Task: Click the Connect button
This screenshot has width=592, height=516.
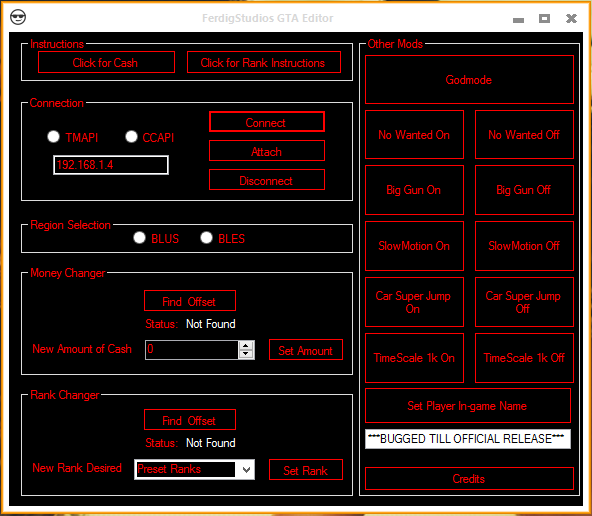Action: 267,122
